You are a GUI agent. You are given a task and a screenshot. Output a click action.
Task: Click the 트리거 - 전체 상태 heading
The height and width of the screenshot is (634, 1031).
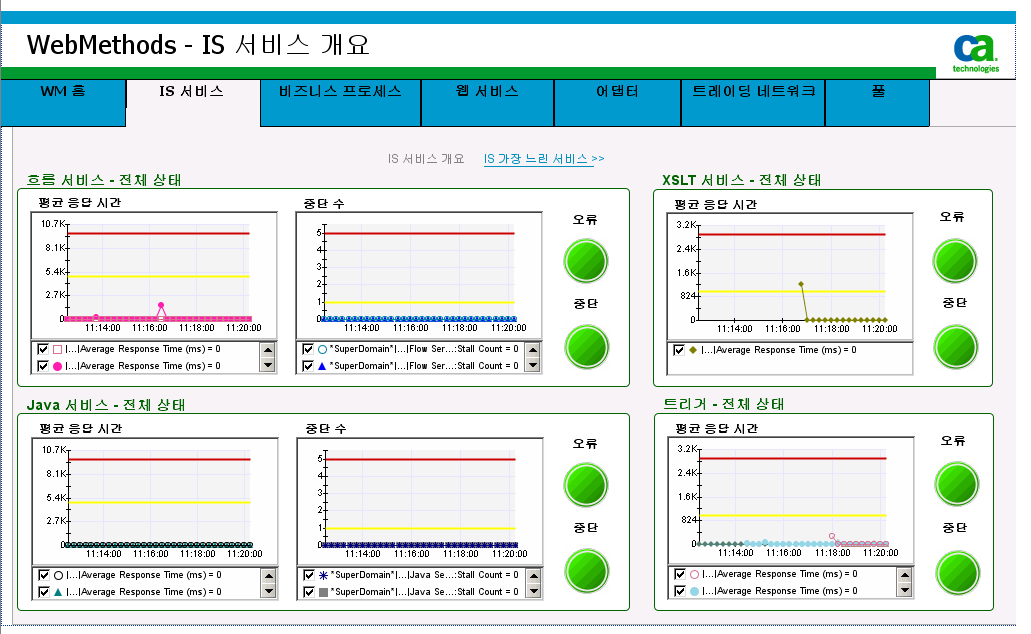point(724,404)
